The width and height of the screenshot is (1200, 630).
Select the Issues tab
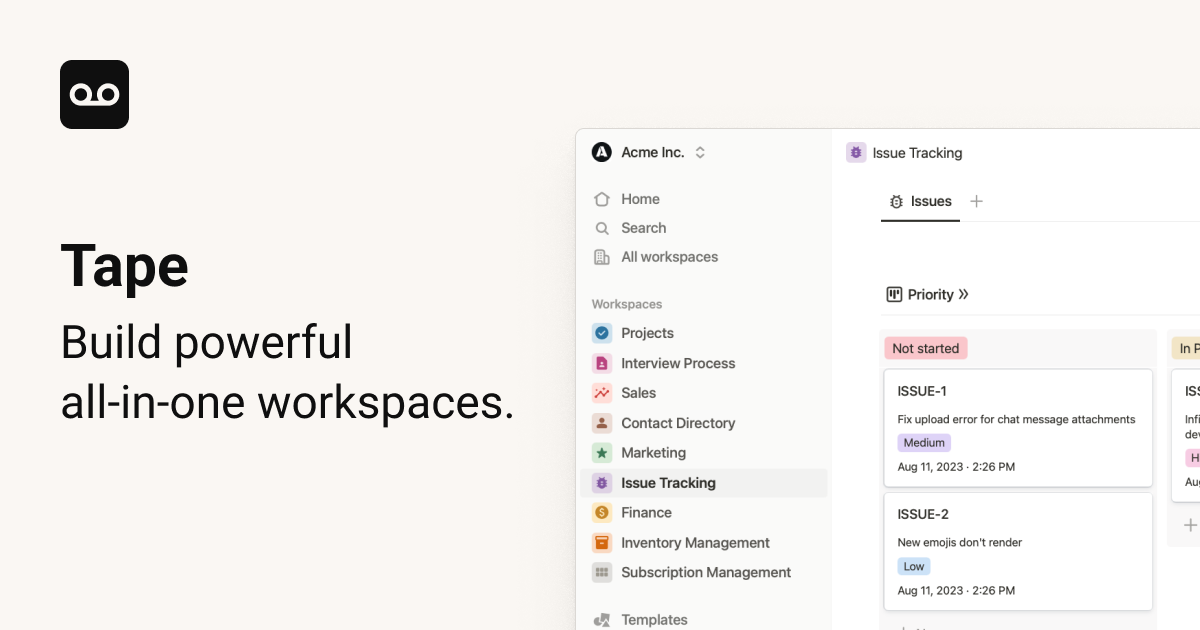pos(920,201)
